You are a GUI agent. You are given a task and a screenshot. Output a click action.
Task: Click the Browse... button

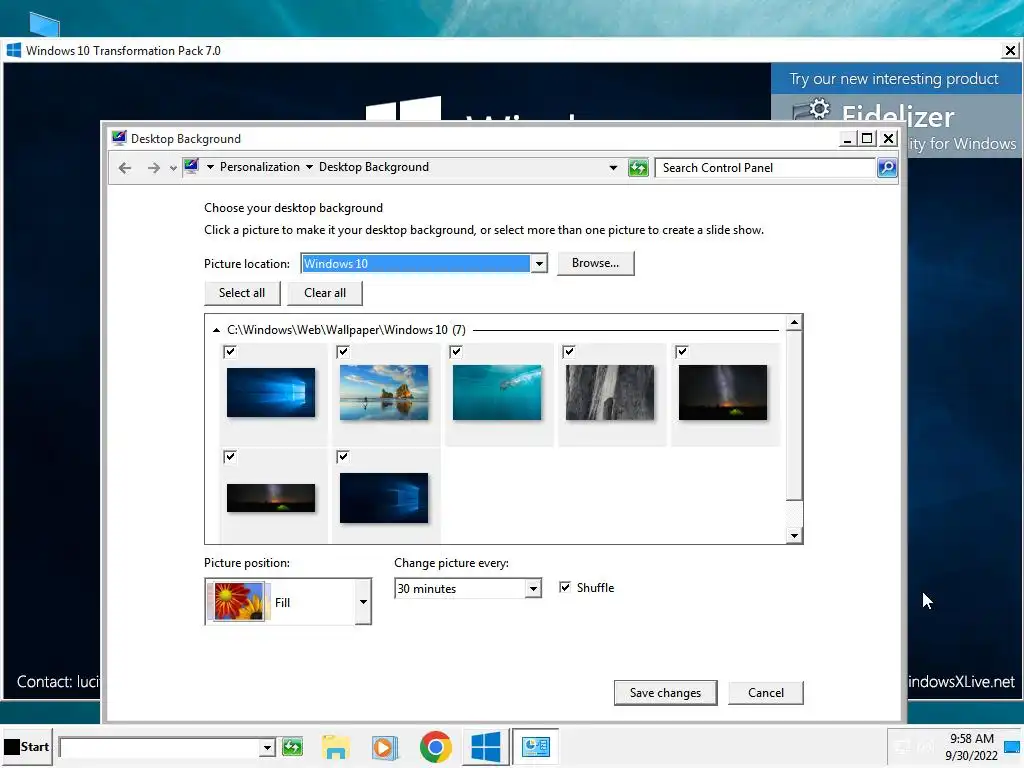(x=596, y=263)
